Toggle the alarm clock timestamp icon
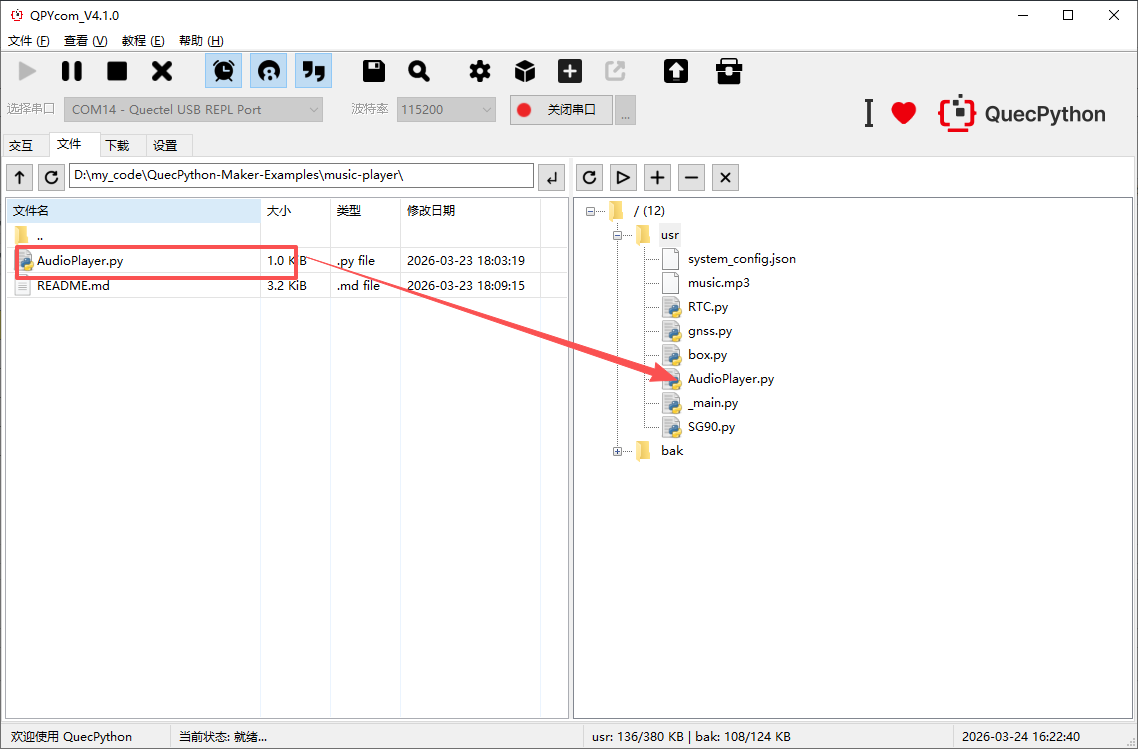The height and width of the screenshot is (749, 1138). tap(224, 71)
